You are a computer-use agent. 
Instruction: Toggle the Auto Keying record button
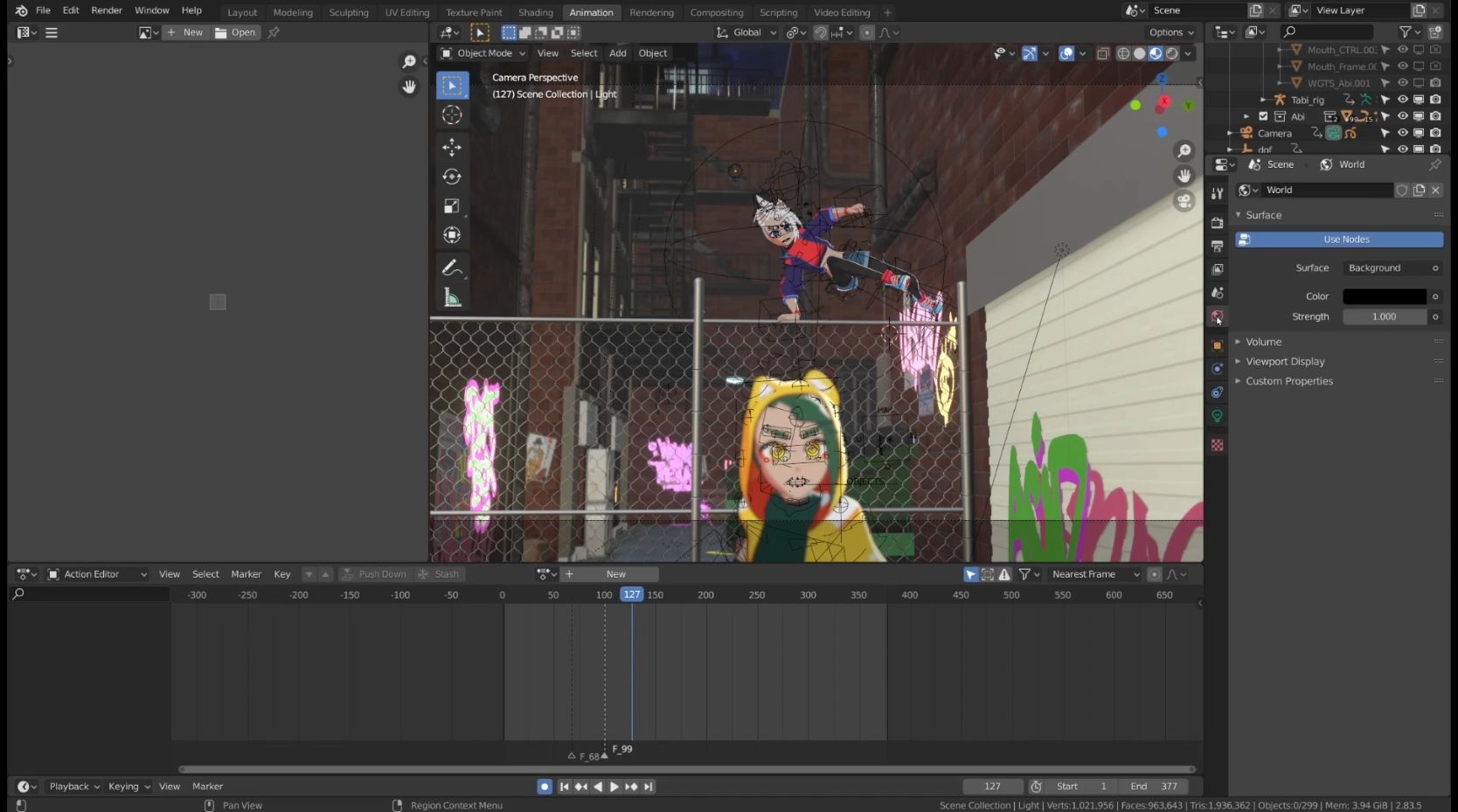pos(545,787)
